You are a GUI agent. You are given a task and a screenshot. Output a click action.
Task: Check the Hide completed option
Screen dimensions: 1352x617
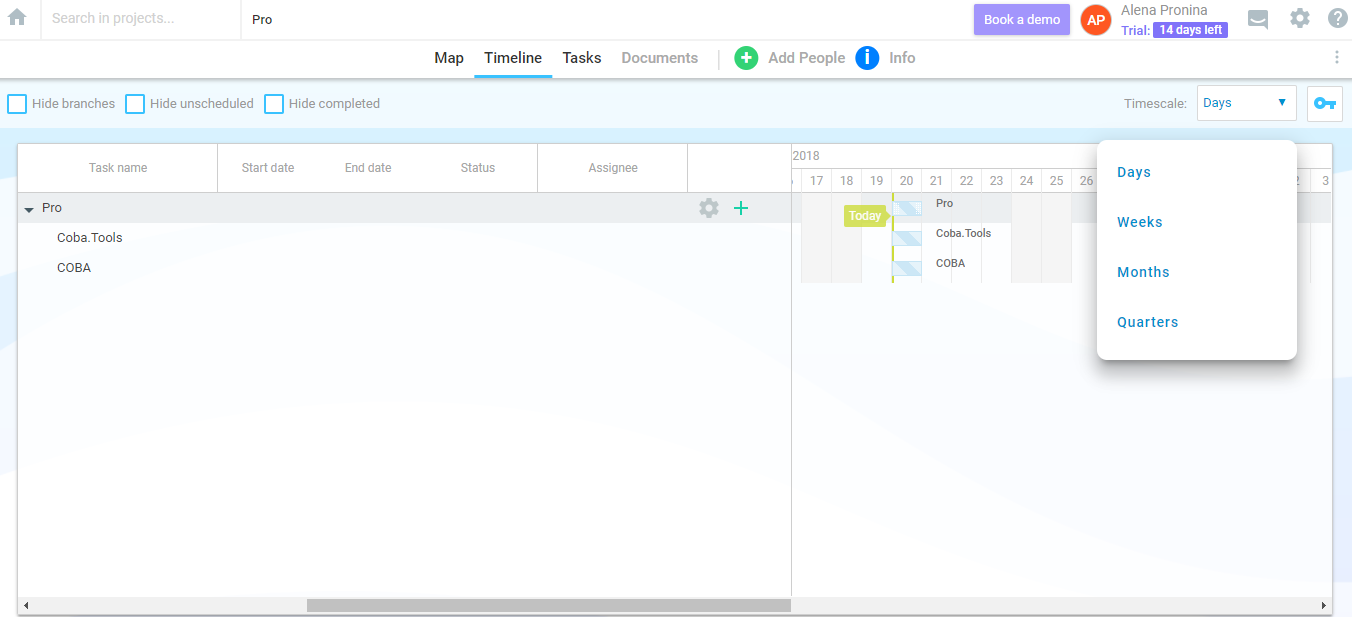274,104
